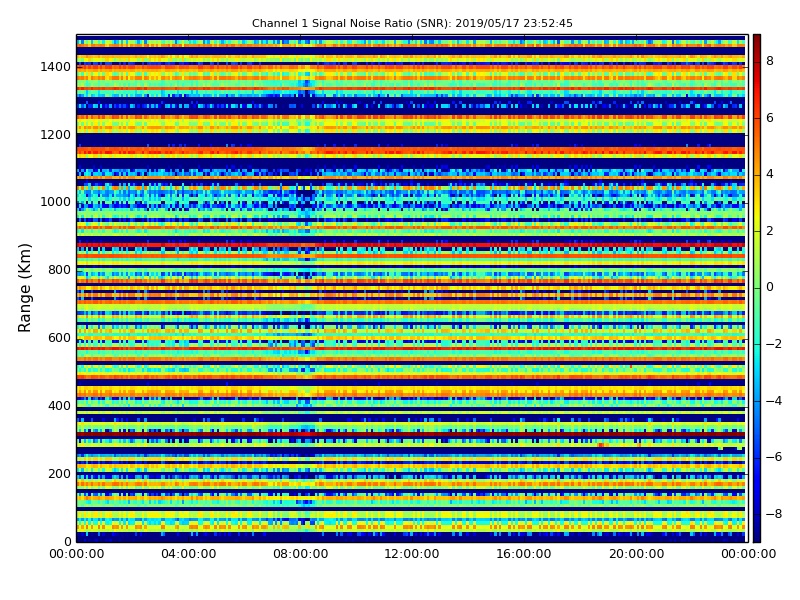Click the 1200 range tick label

pyautogui.click(x=56, y=135)
